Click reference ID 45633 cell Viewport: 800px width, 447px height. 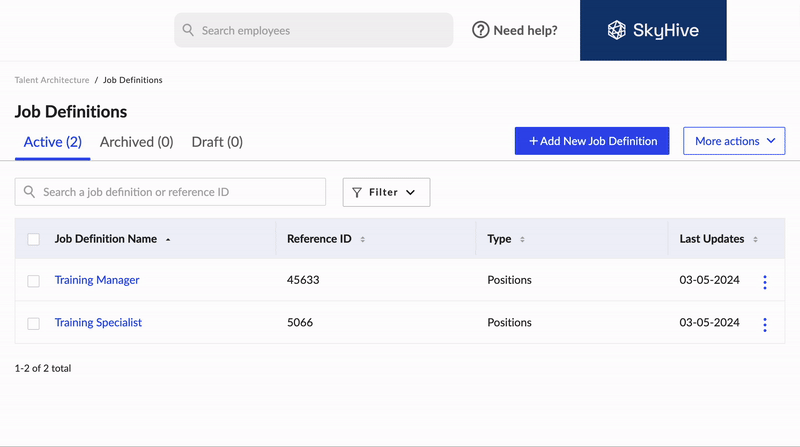303,280
